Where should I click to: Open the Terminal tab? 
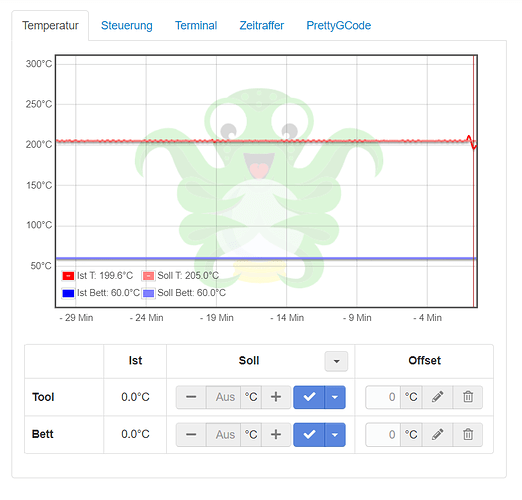point(196,25)
